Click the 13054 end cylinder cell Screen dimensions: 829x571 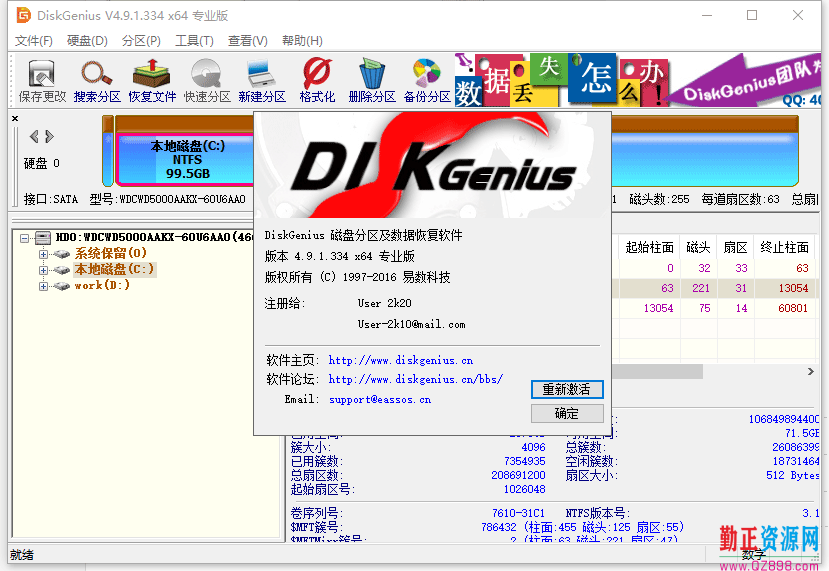(793, 288)
